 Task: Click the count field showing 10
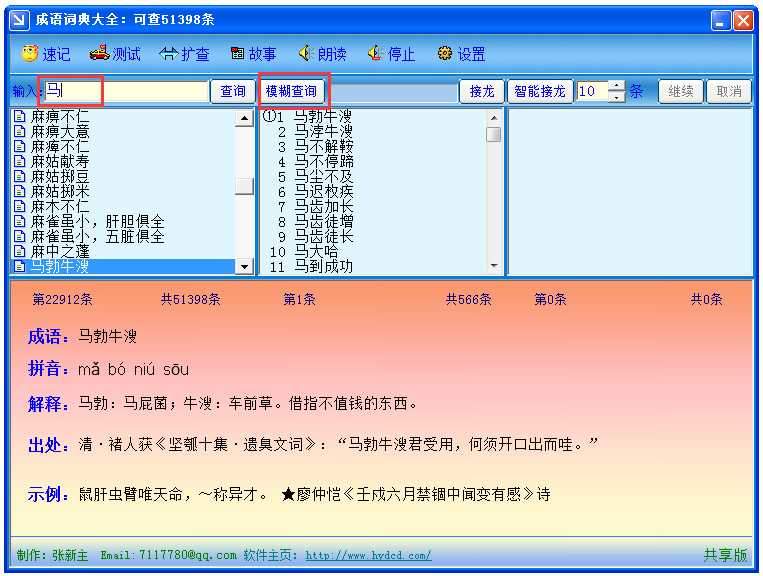point(592,91)
